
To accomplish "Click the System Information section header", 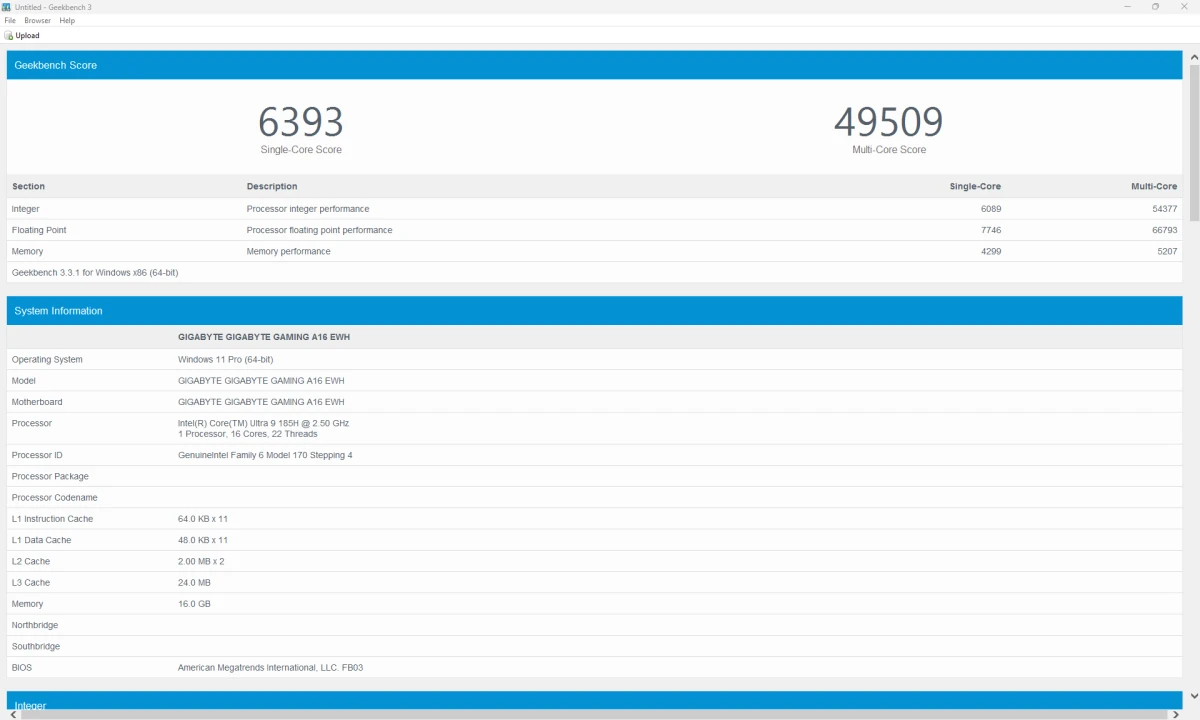I will point(594,311).
